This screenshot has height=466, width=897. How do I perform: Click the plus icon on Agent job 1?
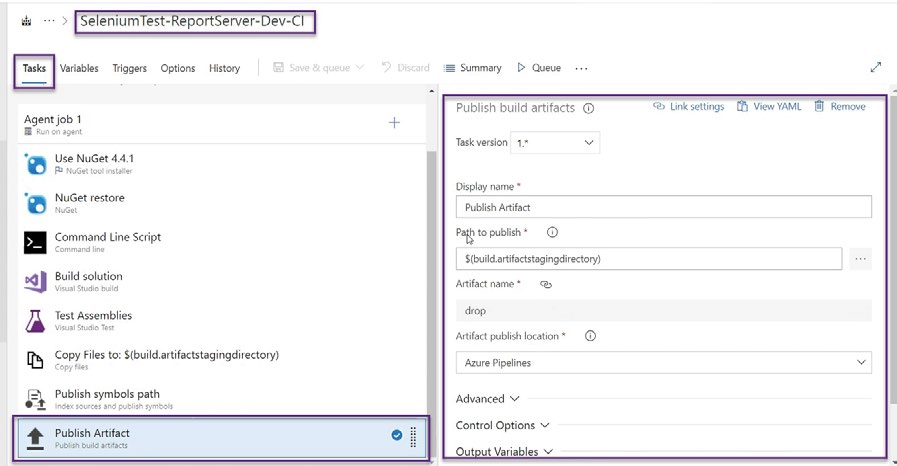click(394, 123)
